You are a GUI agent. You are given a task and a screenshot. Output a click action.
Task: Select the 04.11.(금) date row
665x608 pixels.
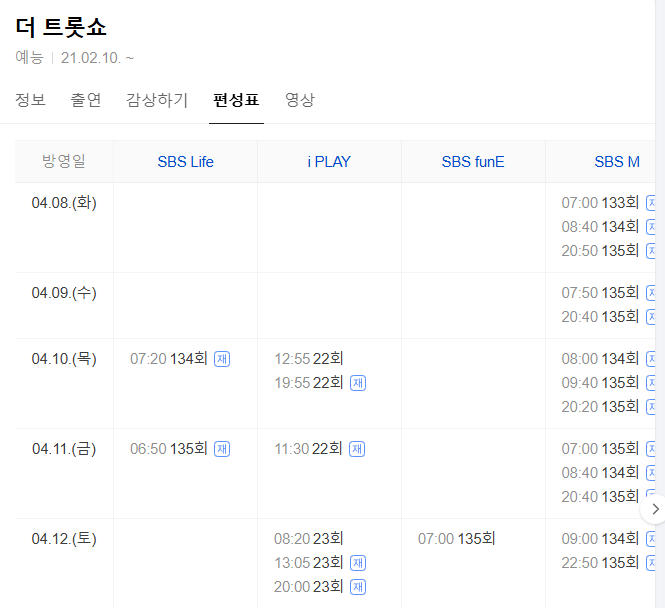[64, 449]
